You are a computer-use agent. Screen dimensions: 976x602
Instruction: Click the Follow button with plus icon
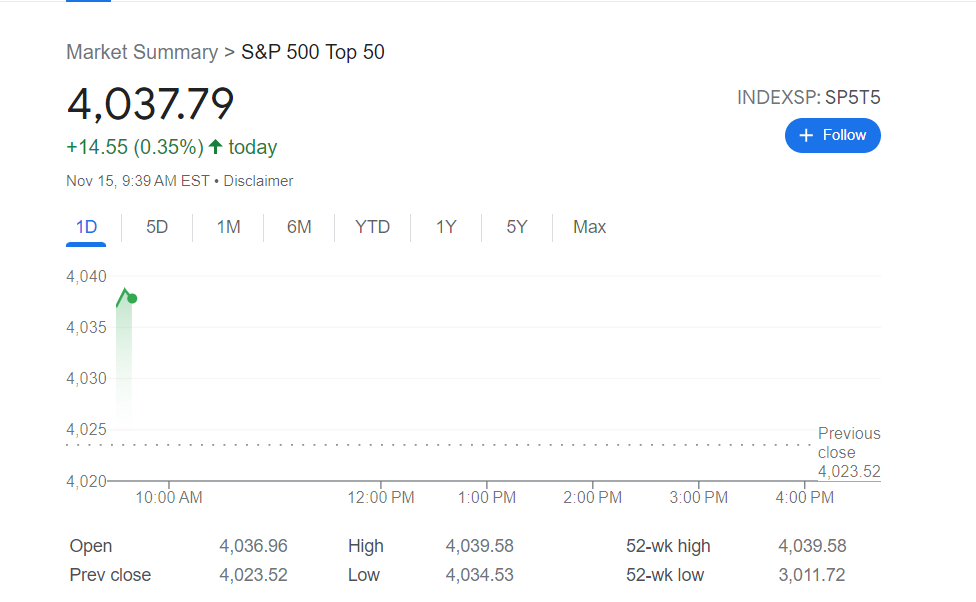(x=832, y=135)
